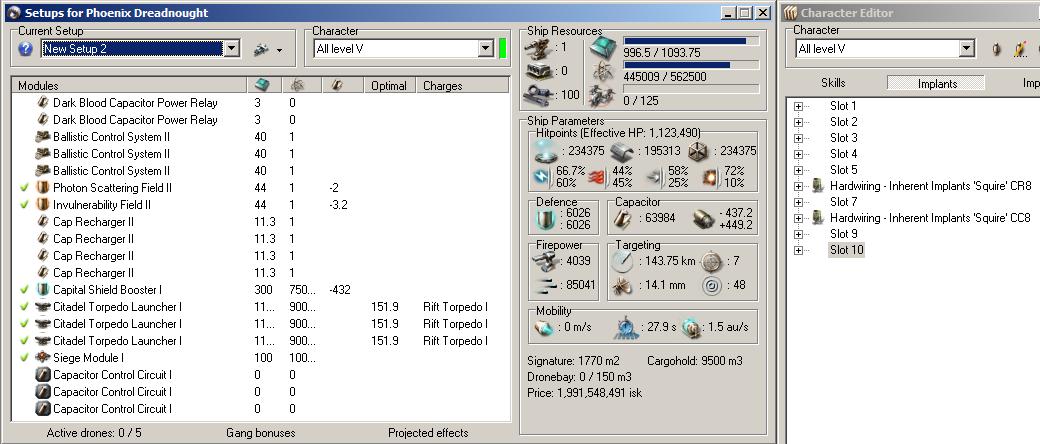The height and width of the screenshot is (444, 1040).
Task: Toggle Siege Module I active checkmark
Action: [x=25, y=358]
